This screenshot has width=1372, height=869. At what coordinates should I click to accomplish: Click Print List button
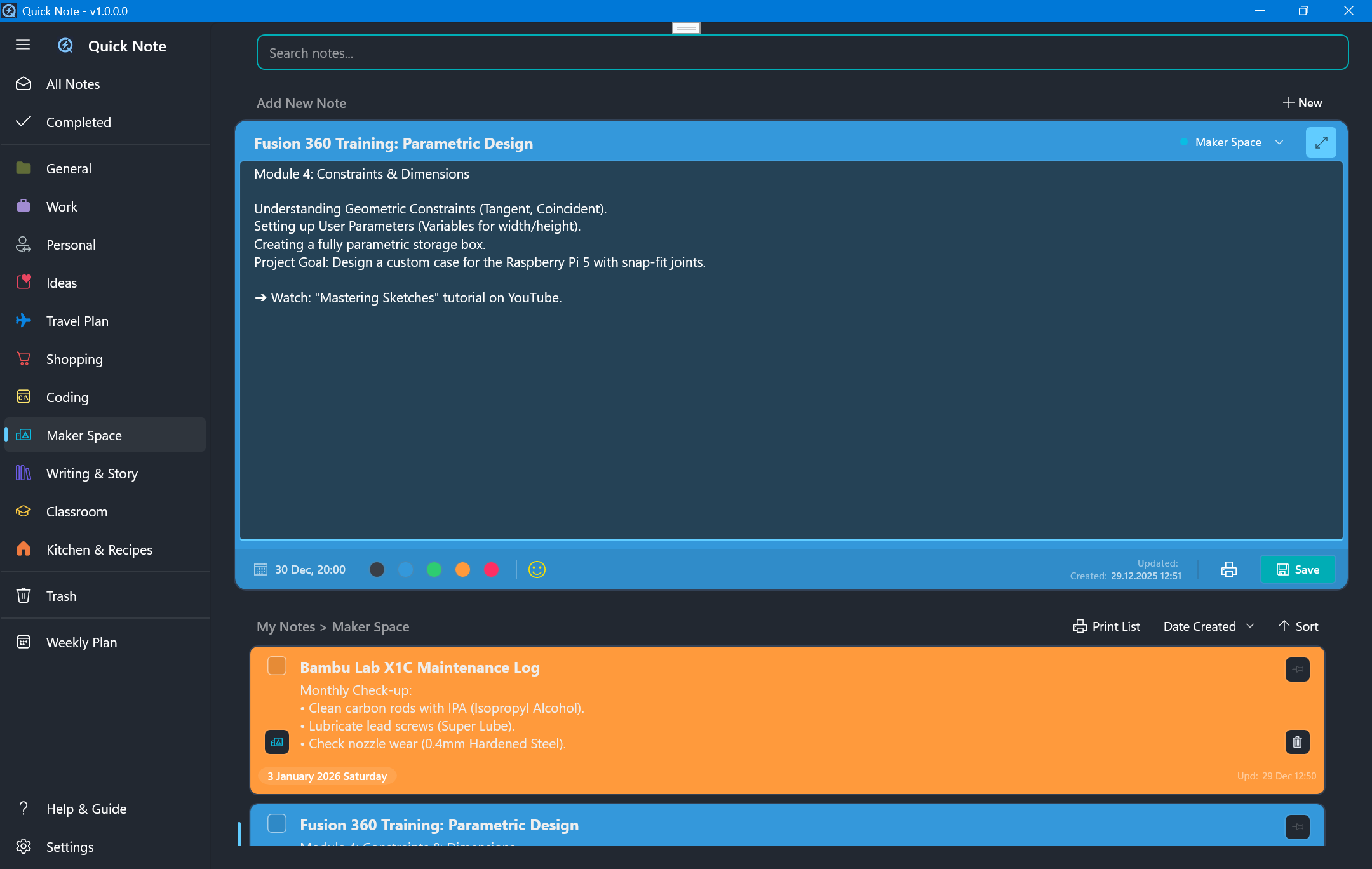1106,626
